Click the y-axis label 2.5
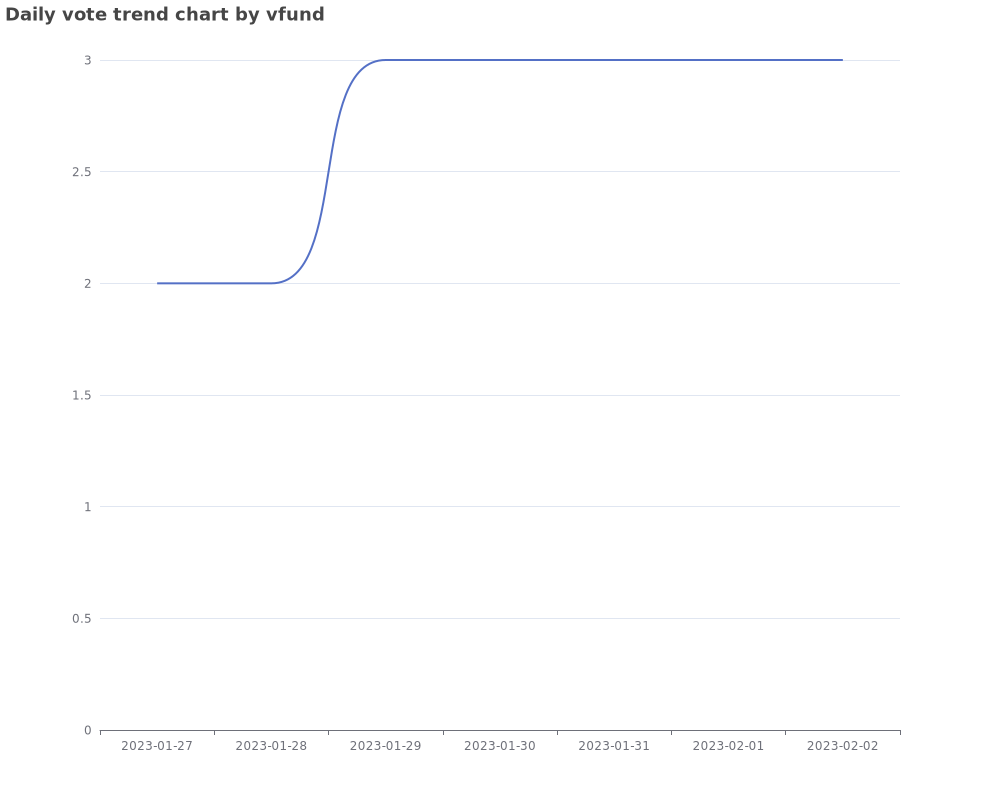Screen dimensions: 1000x800 click(x=82, y=172)
